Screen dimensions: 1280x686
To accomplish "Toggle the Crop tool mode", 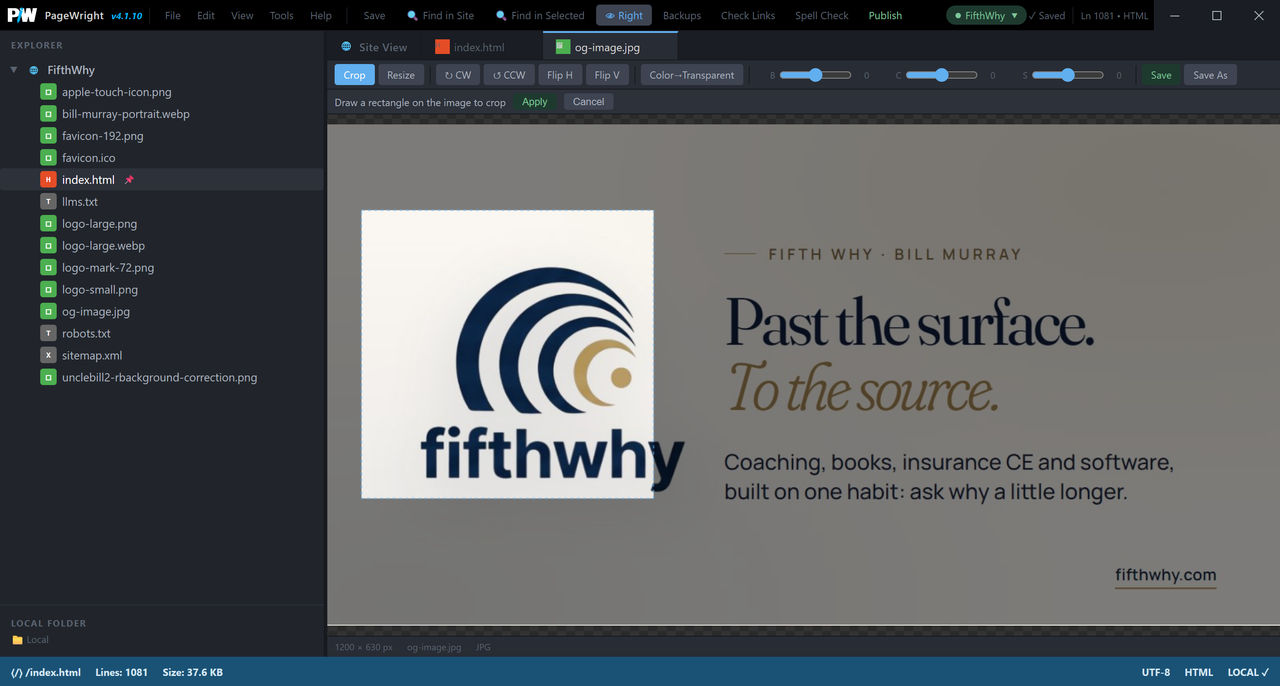I will point(354,75).
